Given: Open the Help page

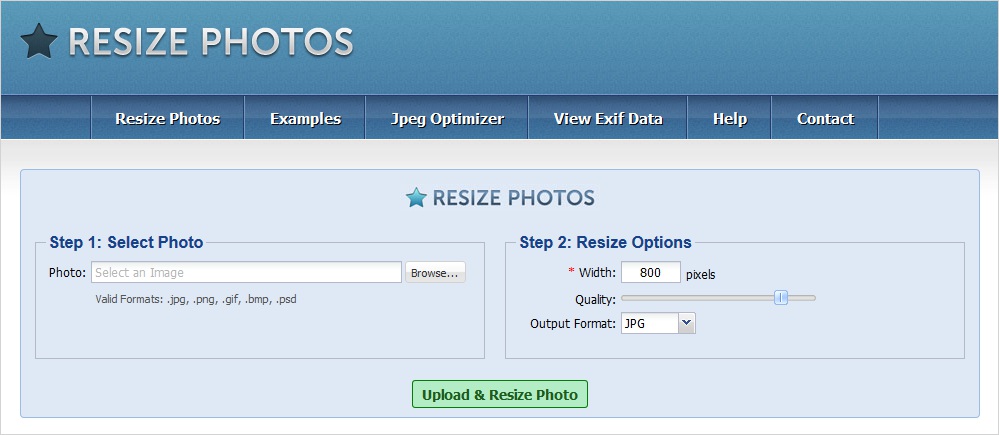Looking at the screenshot, I should [x=729, y=118].
